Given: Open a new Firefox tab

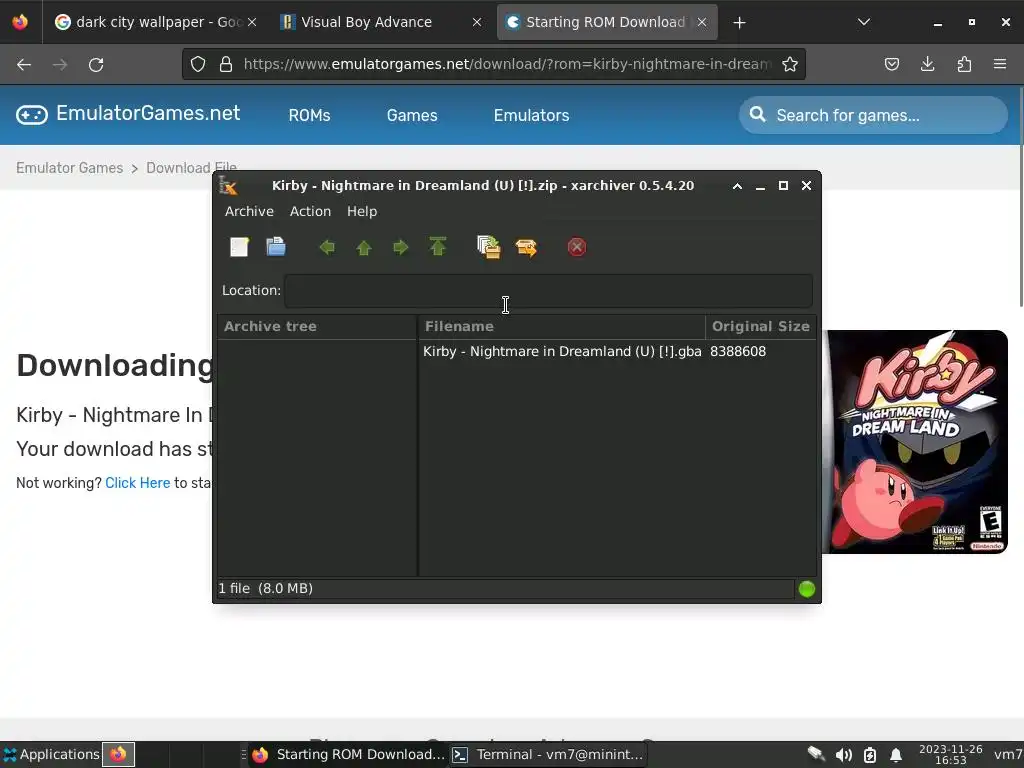Looking at the screenshot, I should point(739,23).
